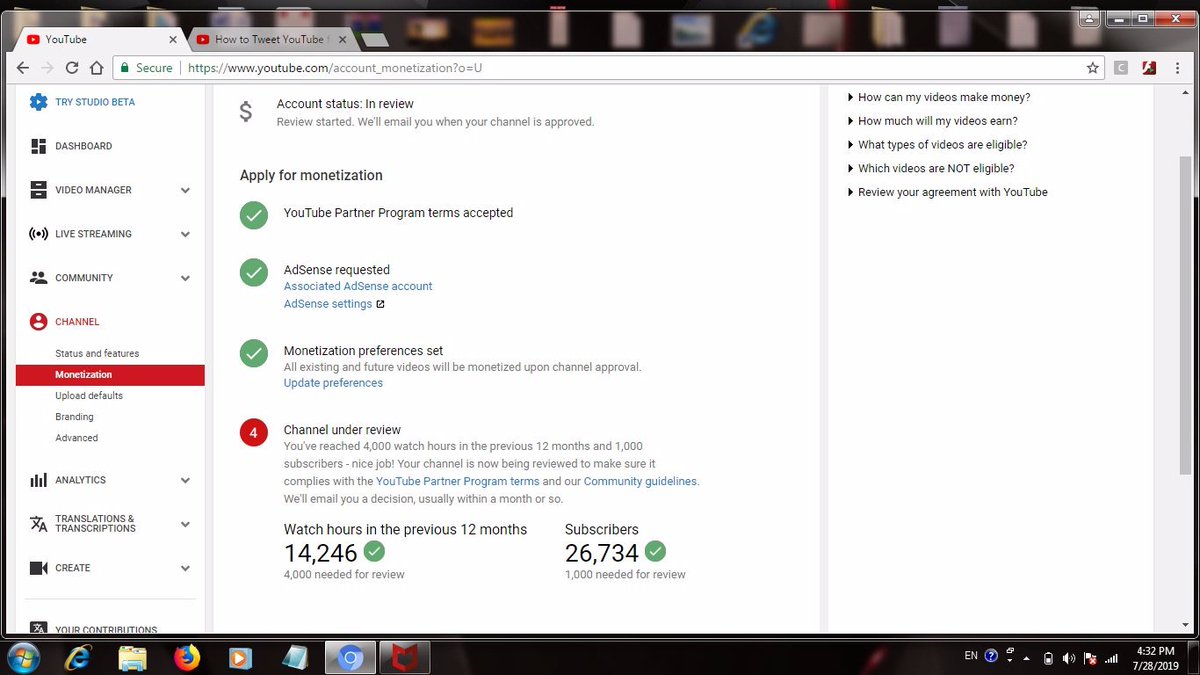
Task: Open the AdSense settings link
Action: 328,304
